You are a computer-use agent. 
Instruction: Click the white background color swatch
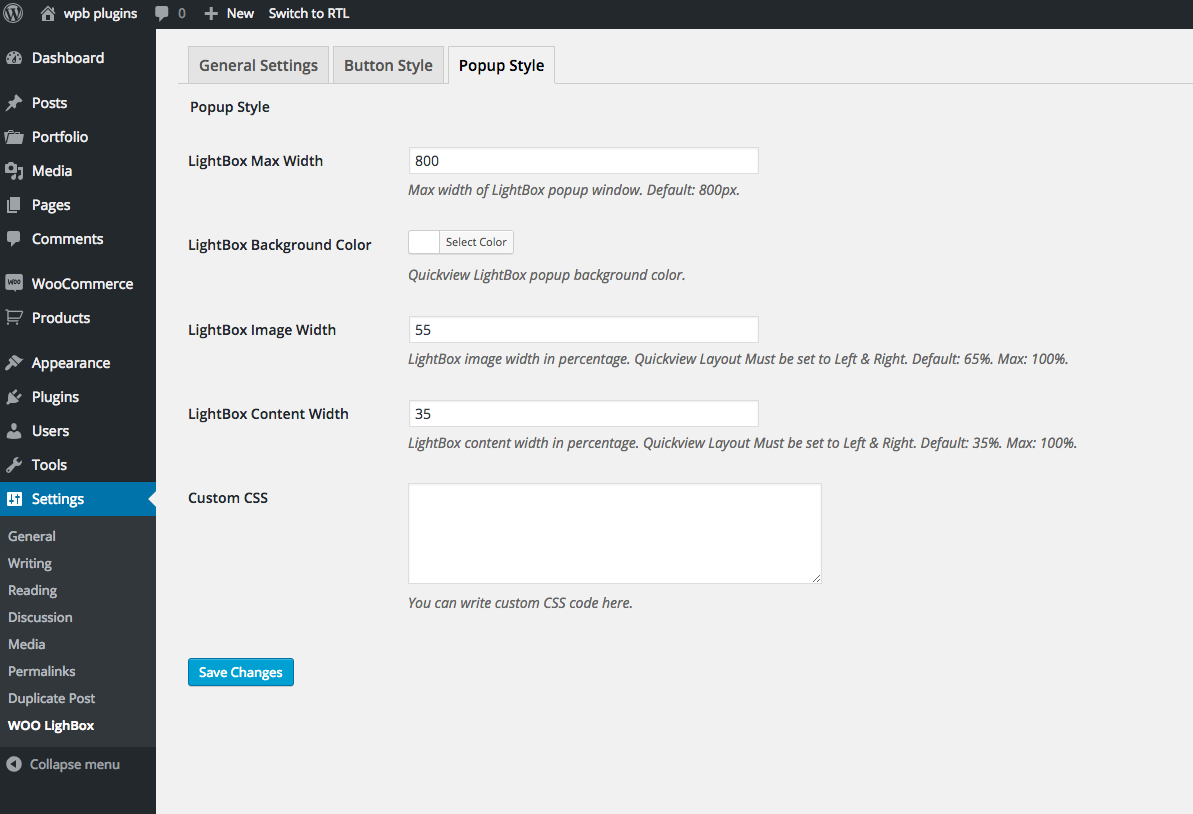click(424, 242)
